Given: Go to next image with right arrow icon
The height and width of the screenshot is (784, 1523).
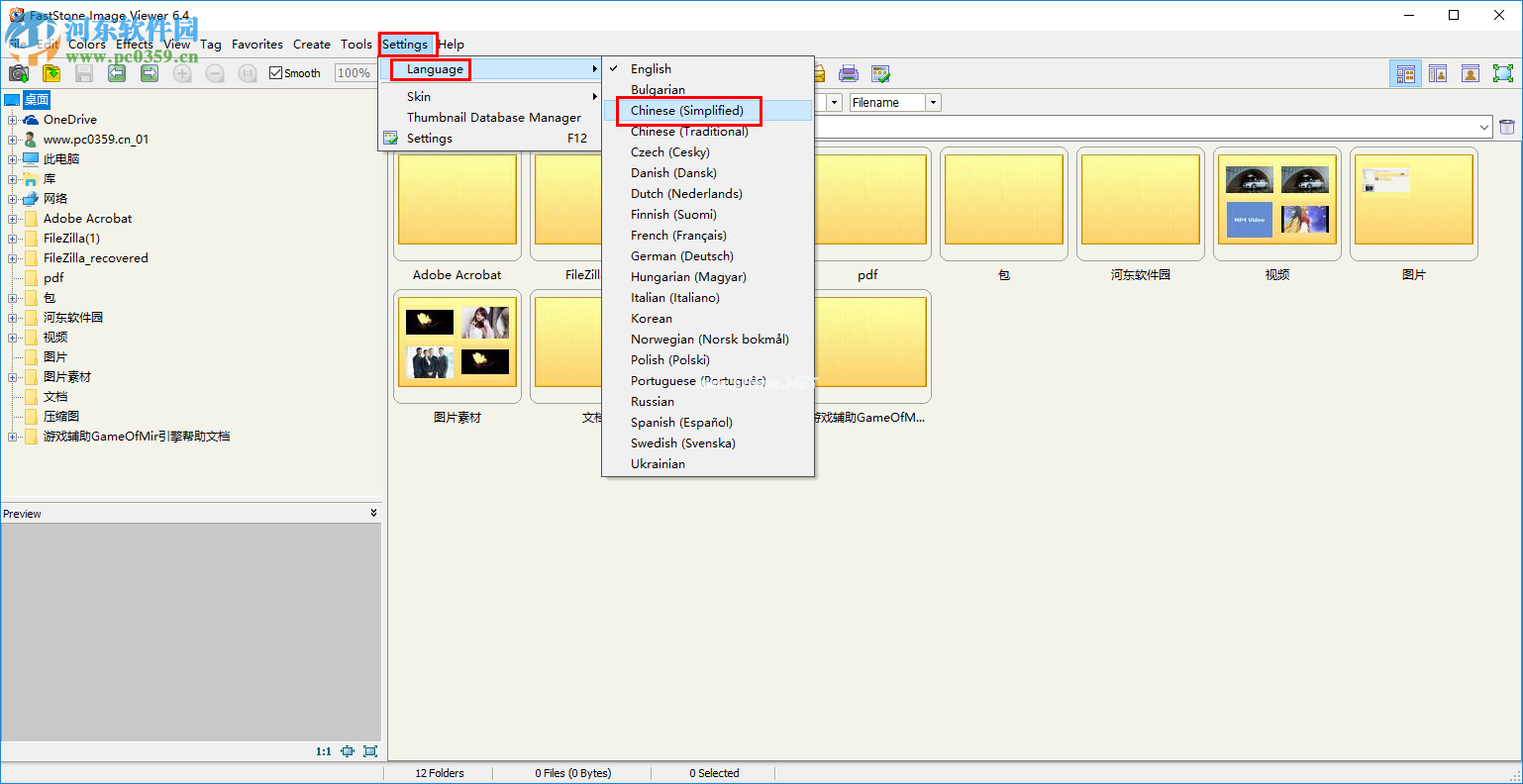Looking at the screenshot, I should 150,73.
